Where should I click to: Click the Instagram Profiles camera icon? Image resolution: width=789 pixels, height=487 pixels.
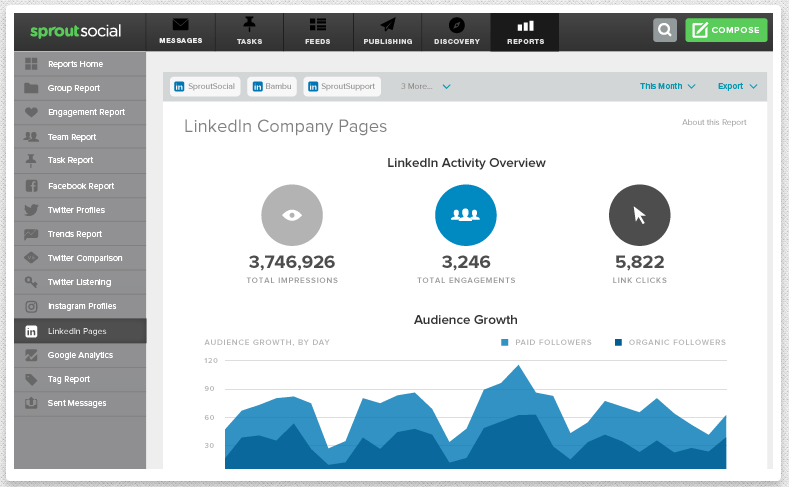point(31,306)
